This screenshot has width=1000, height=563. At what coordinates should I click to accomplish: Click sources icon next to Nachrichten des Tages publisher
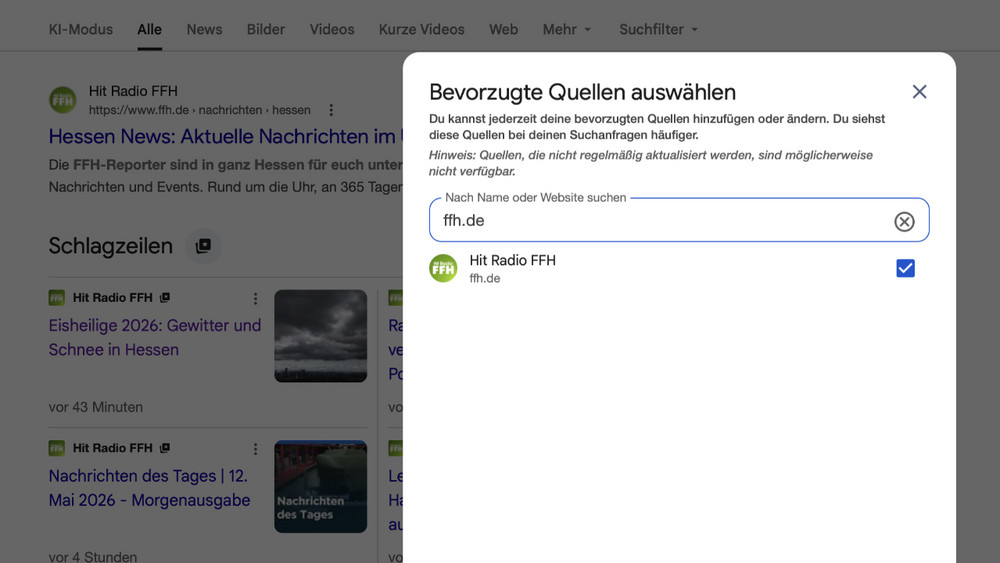pyautogui.click(x=165, y=448)
